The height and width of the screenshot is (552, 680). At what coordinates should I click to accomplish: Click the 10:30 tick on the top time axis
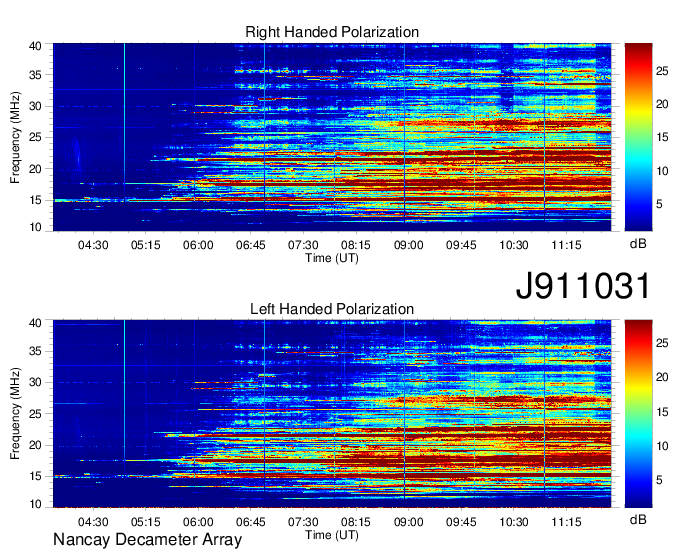514,245
